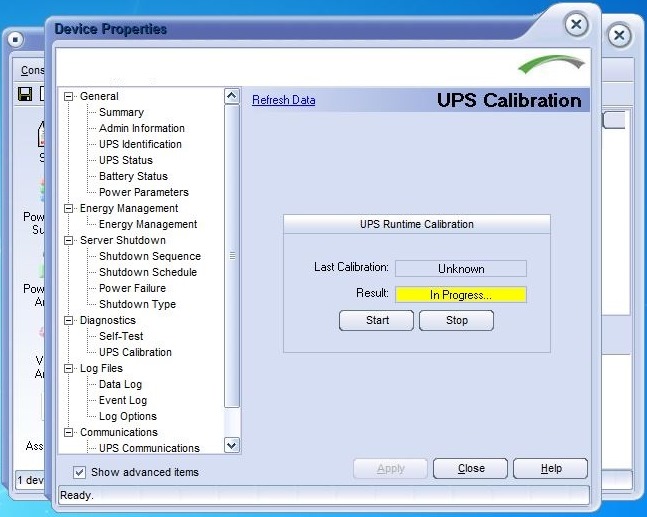
Task: Select UPS Communications tree item
Action: (149, 449)
